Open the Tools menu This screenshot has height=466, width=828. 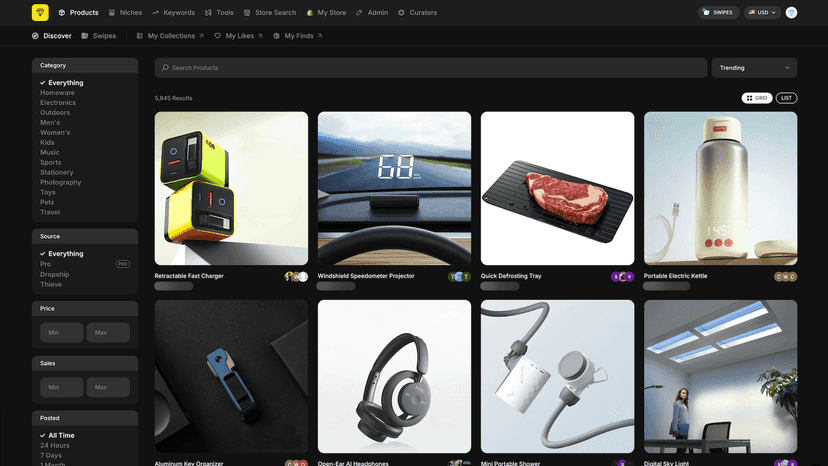[219, 12]
